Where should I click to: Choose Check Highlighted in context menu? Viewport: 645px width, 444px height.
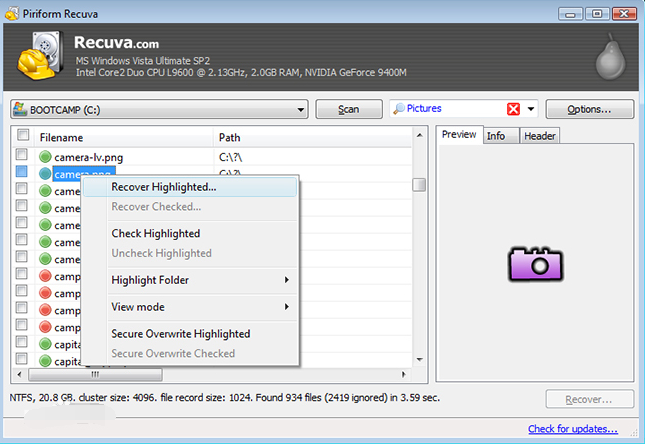coord(190,233)
